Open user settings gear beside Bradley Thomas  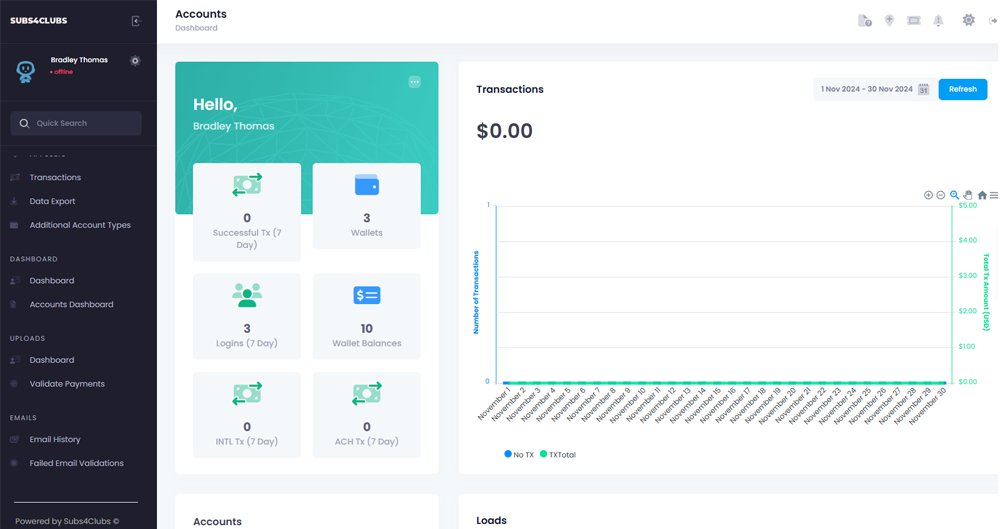135,61
